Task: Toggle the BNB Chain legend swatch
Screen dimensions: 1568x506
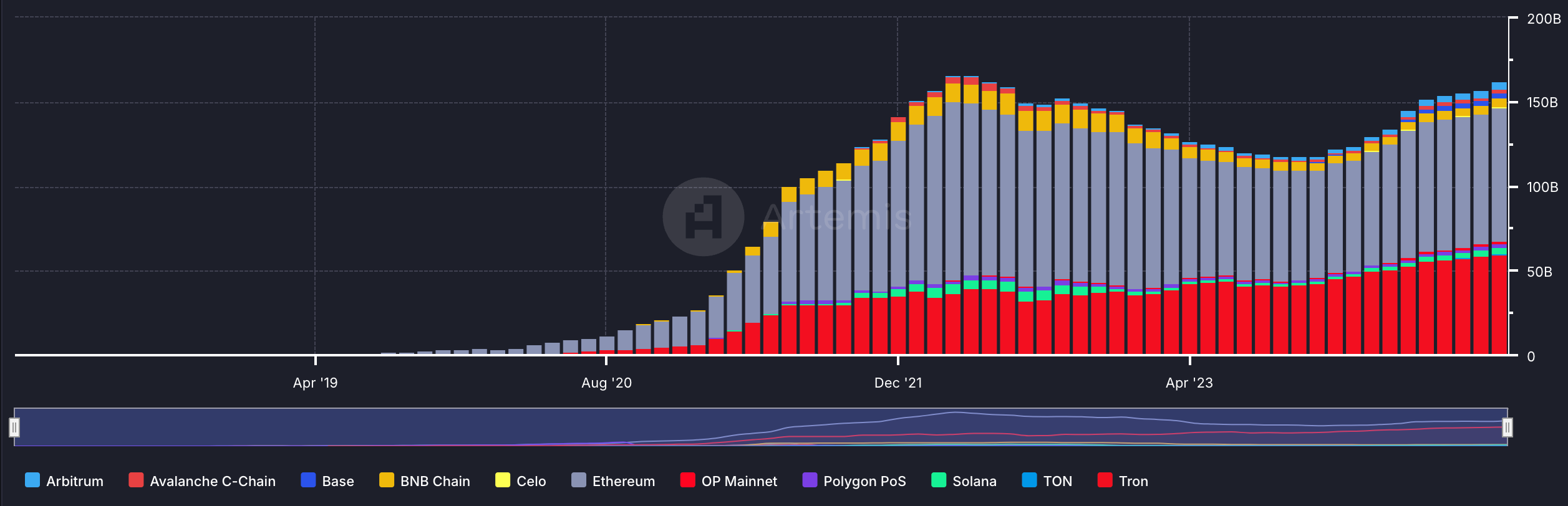Action: tap(387, 480)
